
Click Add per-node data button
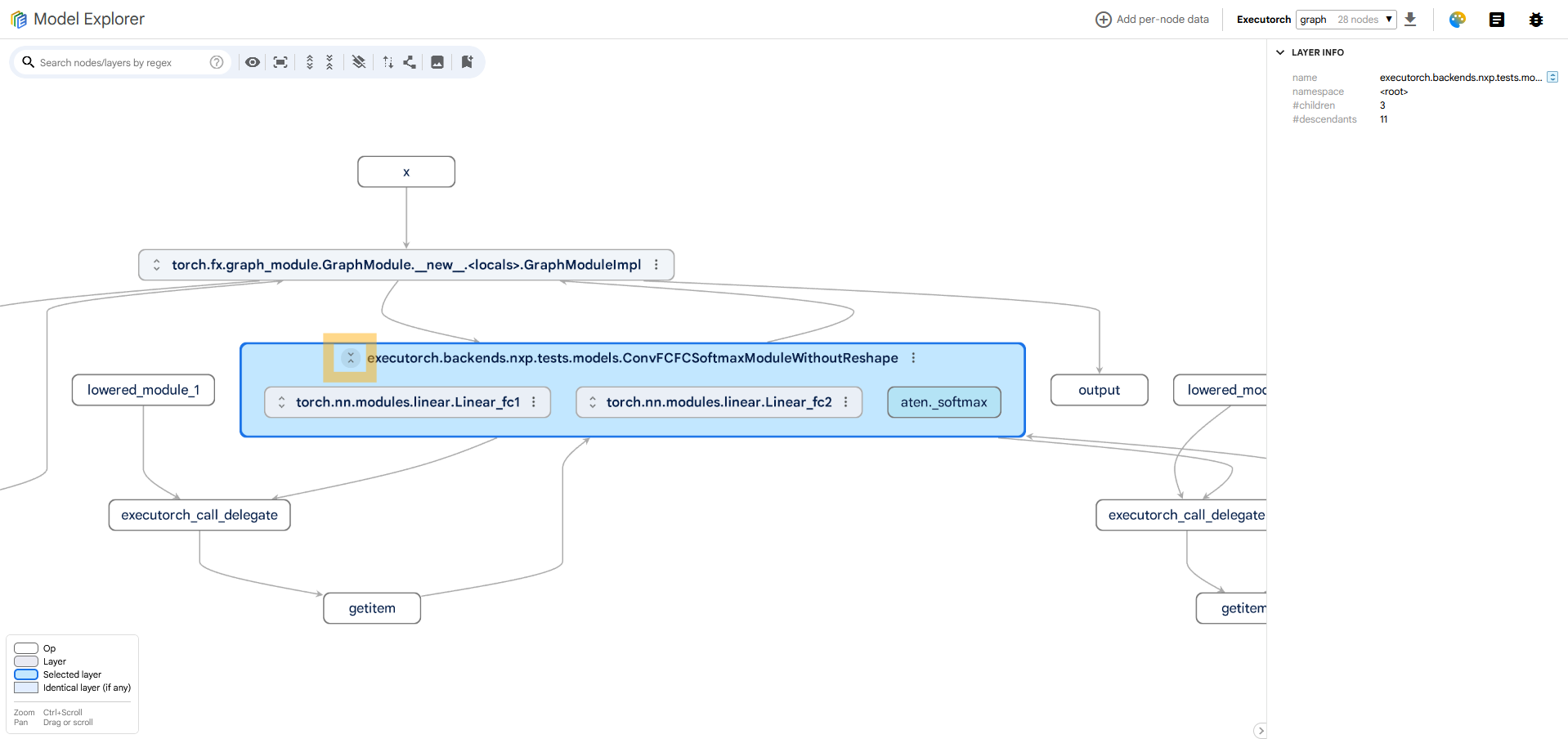click(1152, 20)
